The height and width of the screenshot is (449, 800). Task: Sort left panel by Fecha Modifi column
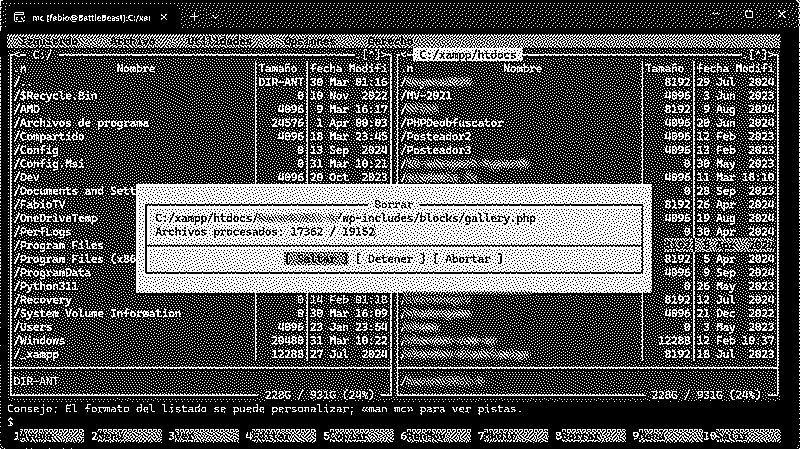(x=348, y=68)
